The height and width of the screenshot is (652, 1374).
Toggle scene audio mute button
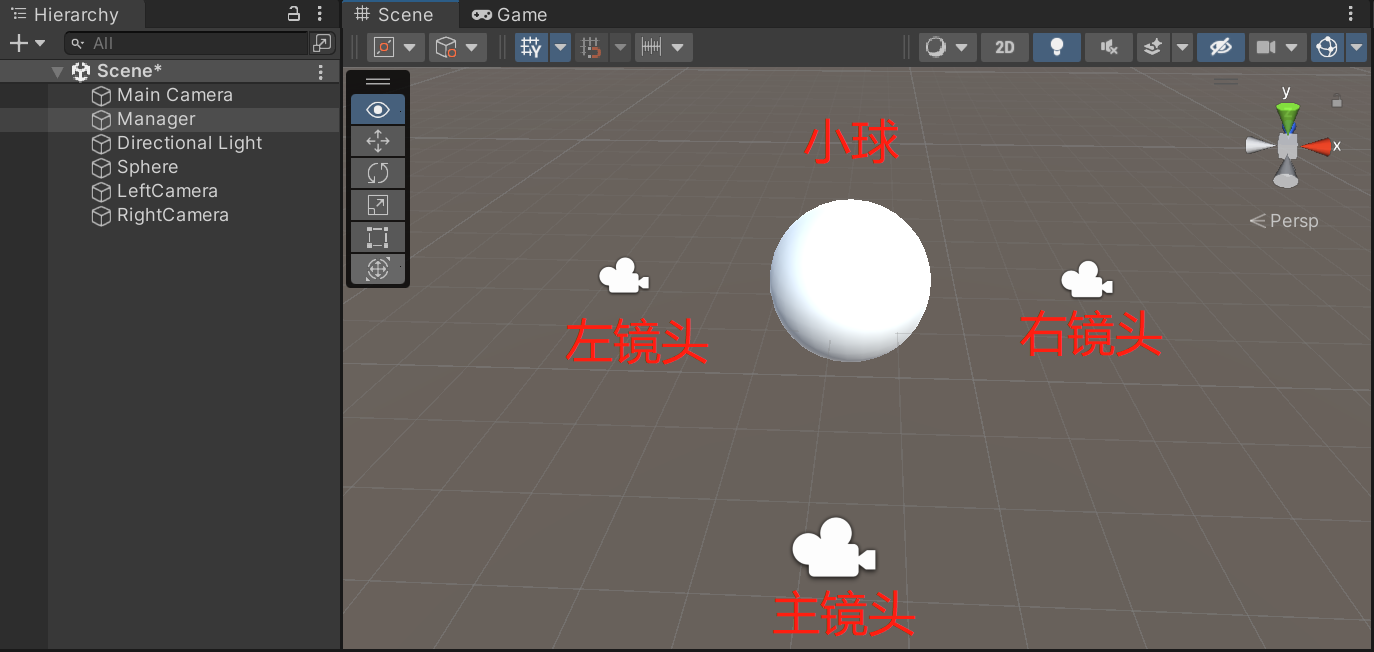tap(1108, 47)
